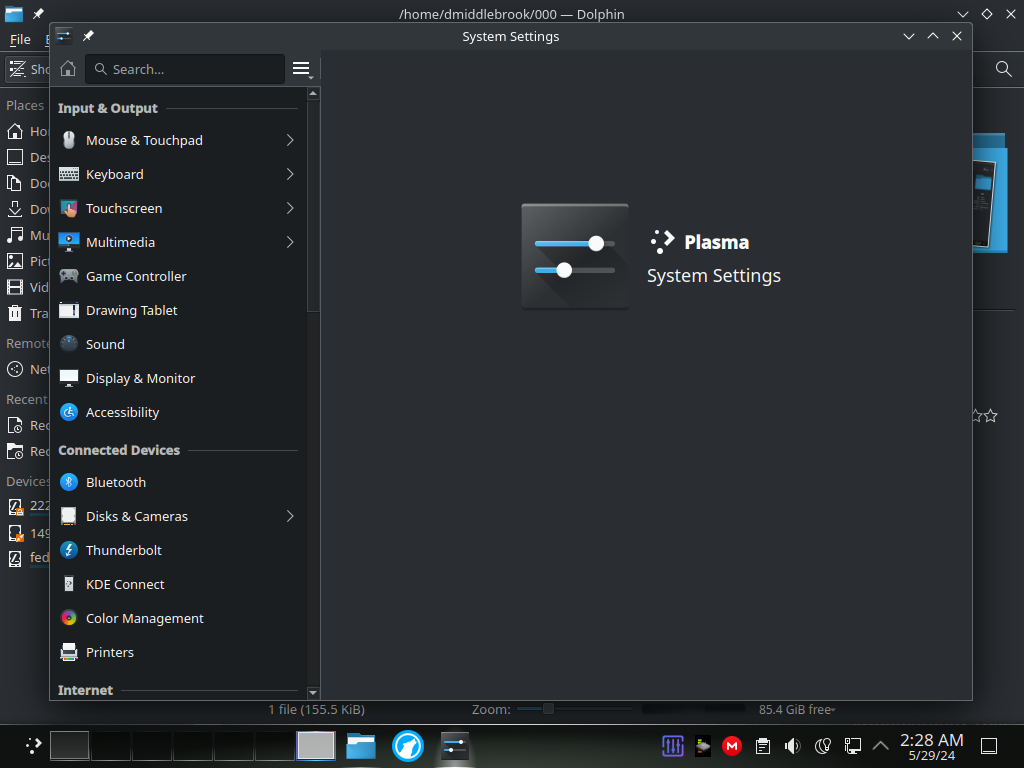Open the KDE application launcher
Screen dimensions: 1024x768
[33, 746]
